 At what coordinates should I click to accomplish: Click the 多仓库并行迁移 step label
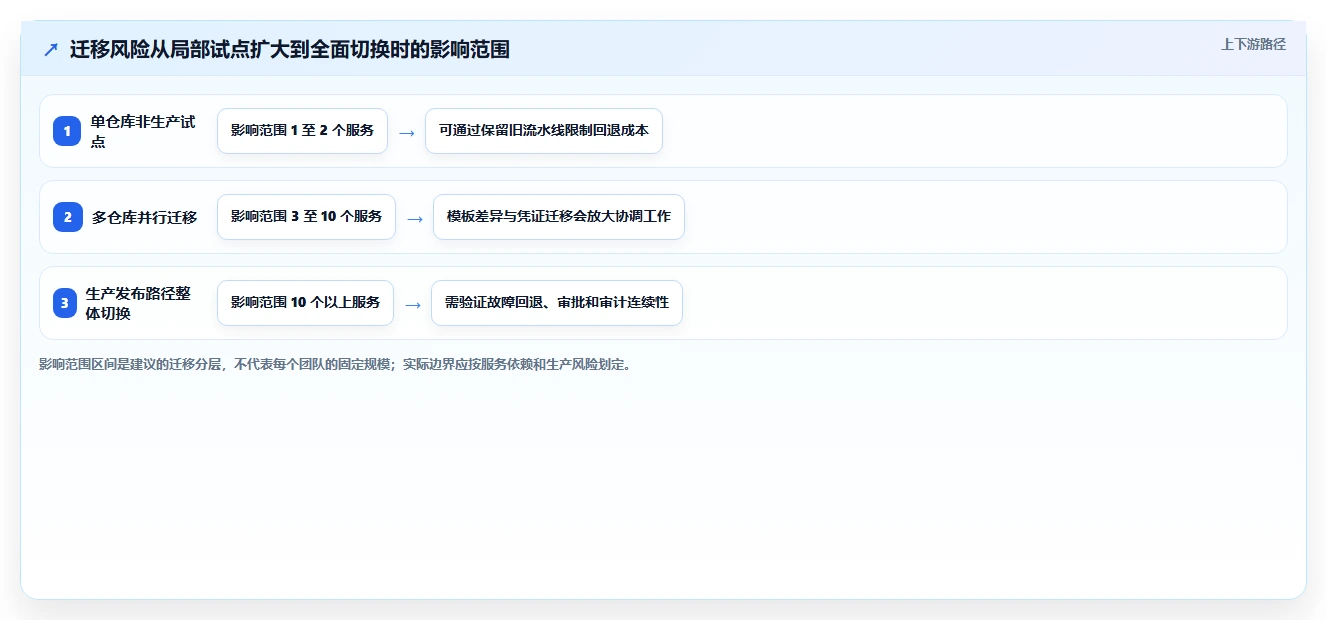[x=144, y=217]
